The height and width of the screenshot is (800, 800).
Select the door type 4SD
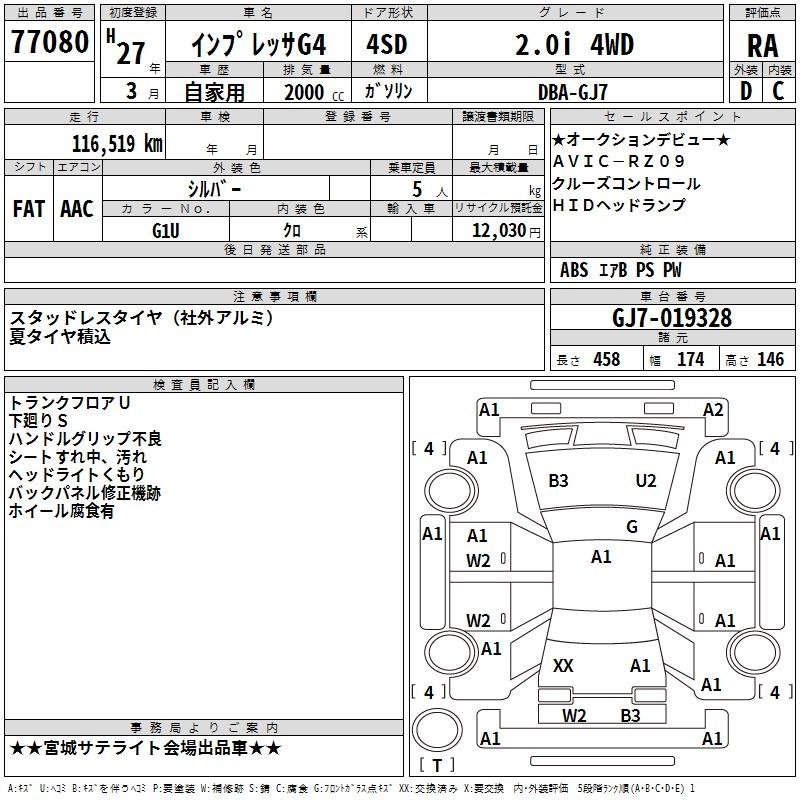coord(387,44)
